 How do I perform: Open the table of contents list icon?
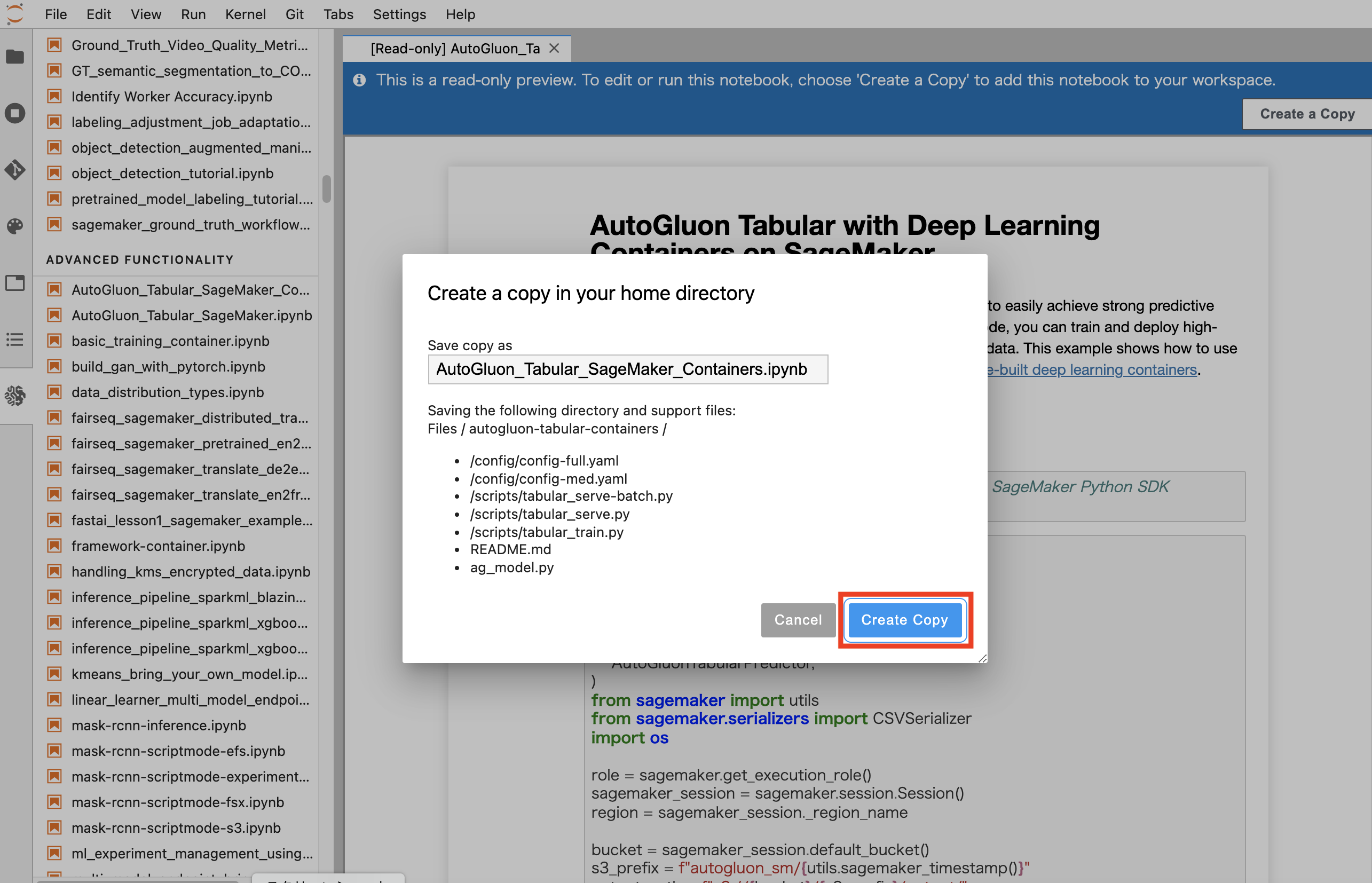[x=15, y=340]
